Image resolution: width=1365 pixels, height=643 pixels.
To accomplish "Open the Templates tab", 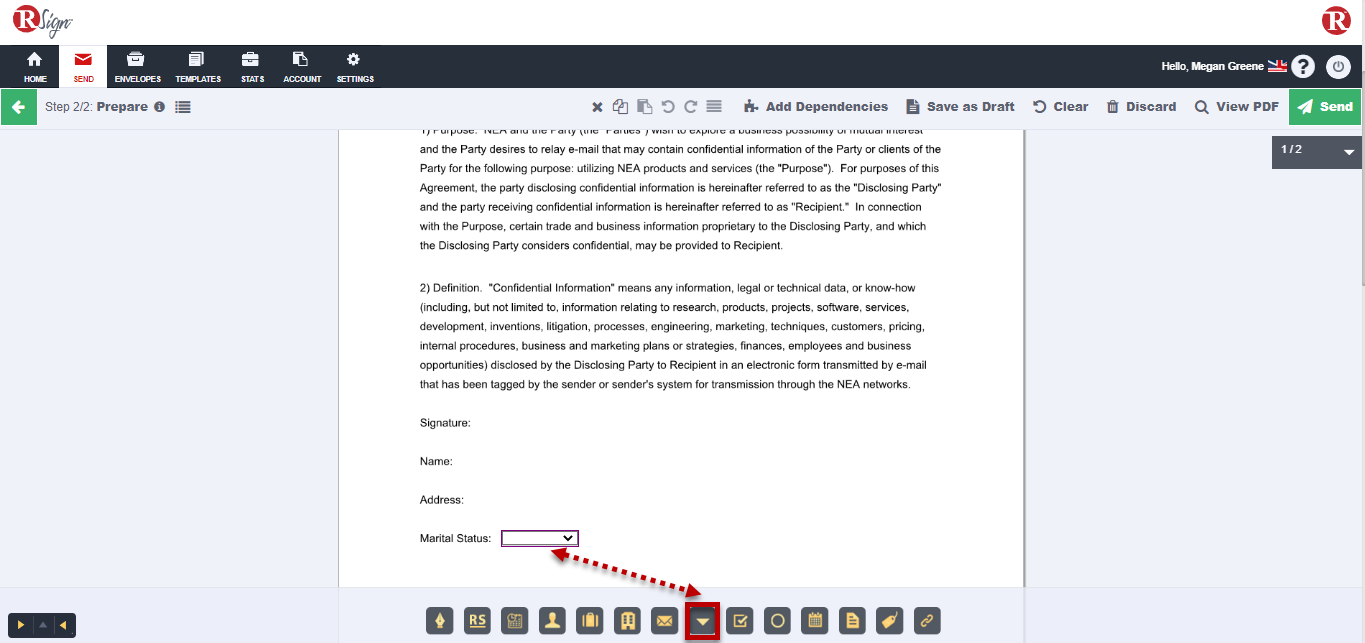I will (x=198, y=67).
